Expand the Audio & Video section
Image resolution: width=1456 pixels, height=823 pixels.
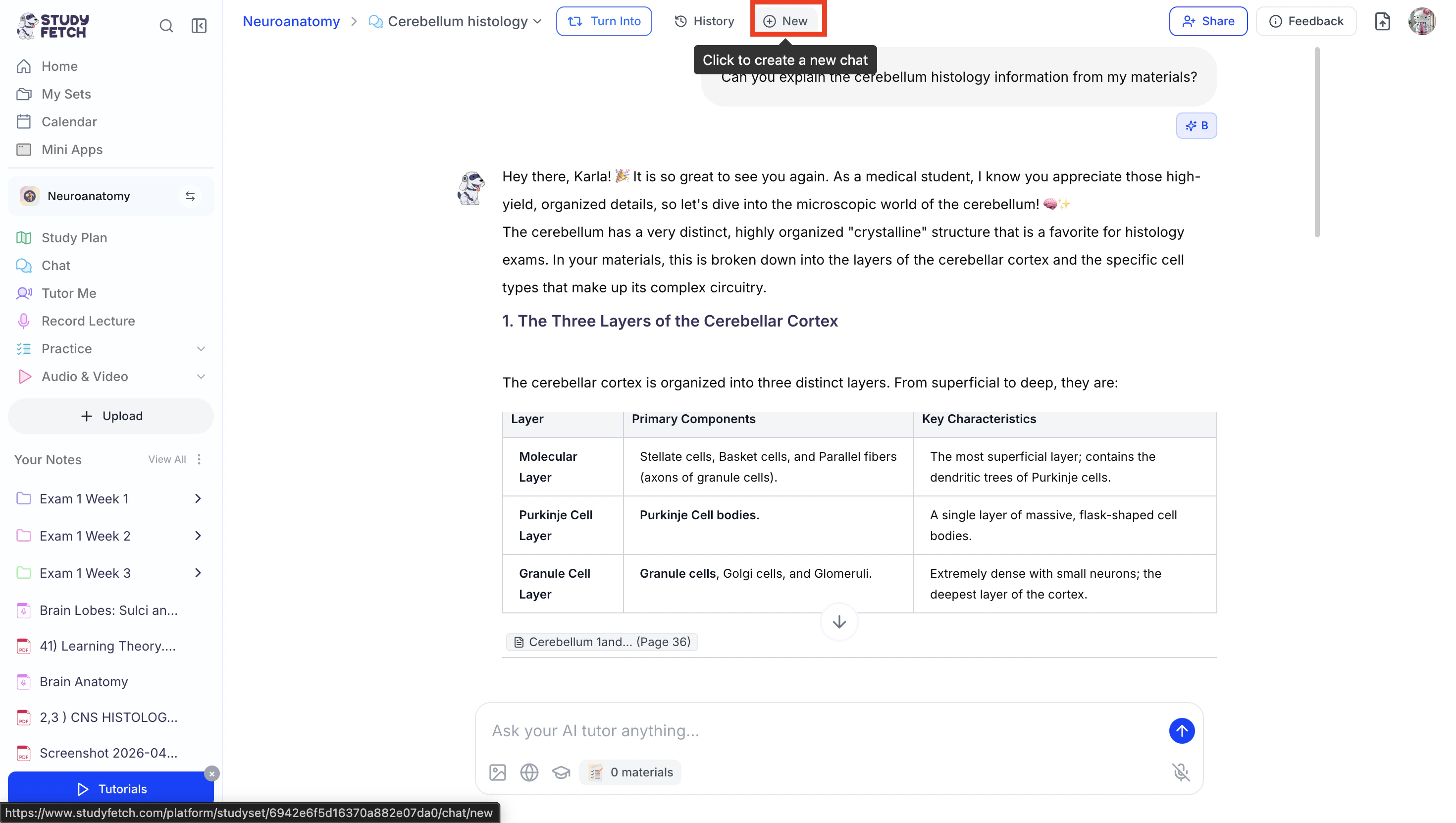[201, 377]
